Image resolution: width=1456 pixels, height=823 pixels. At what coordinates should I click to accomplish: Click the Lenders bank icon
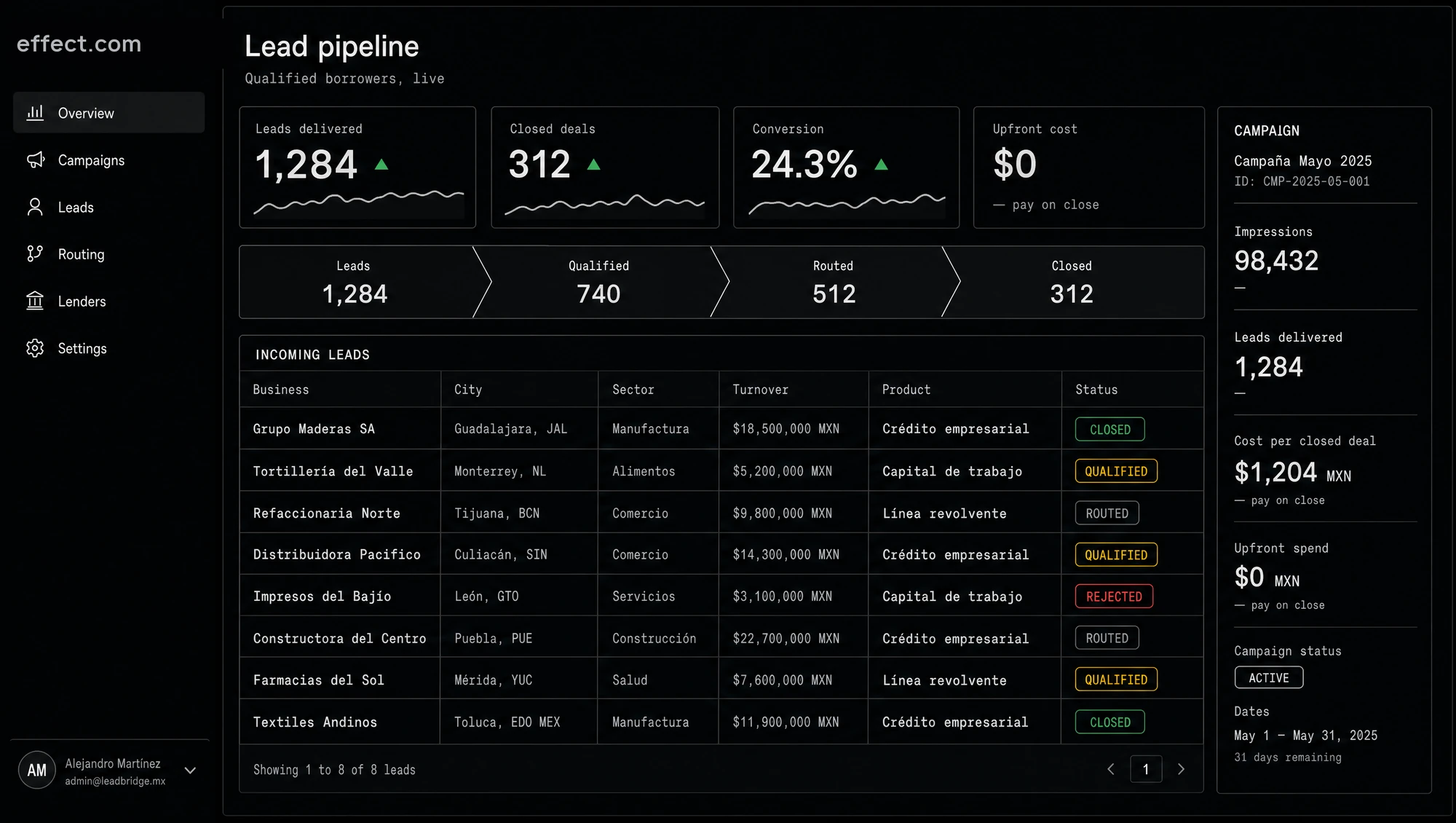tap(35, 301)
